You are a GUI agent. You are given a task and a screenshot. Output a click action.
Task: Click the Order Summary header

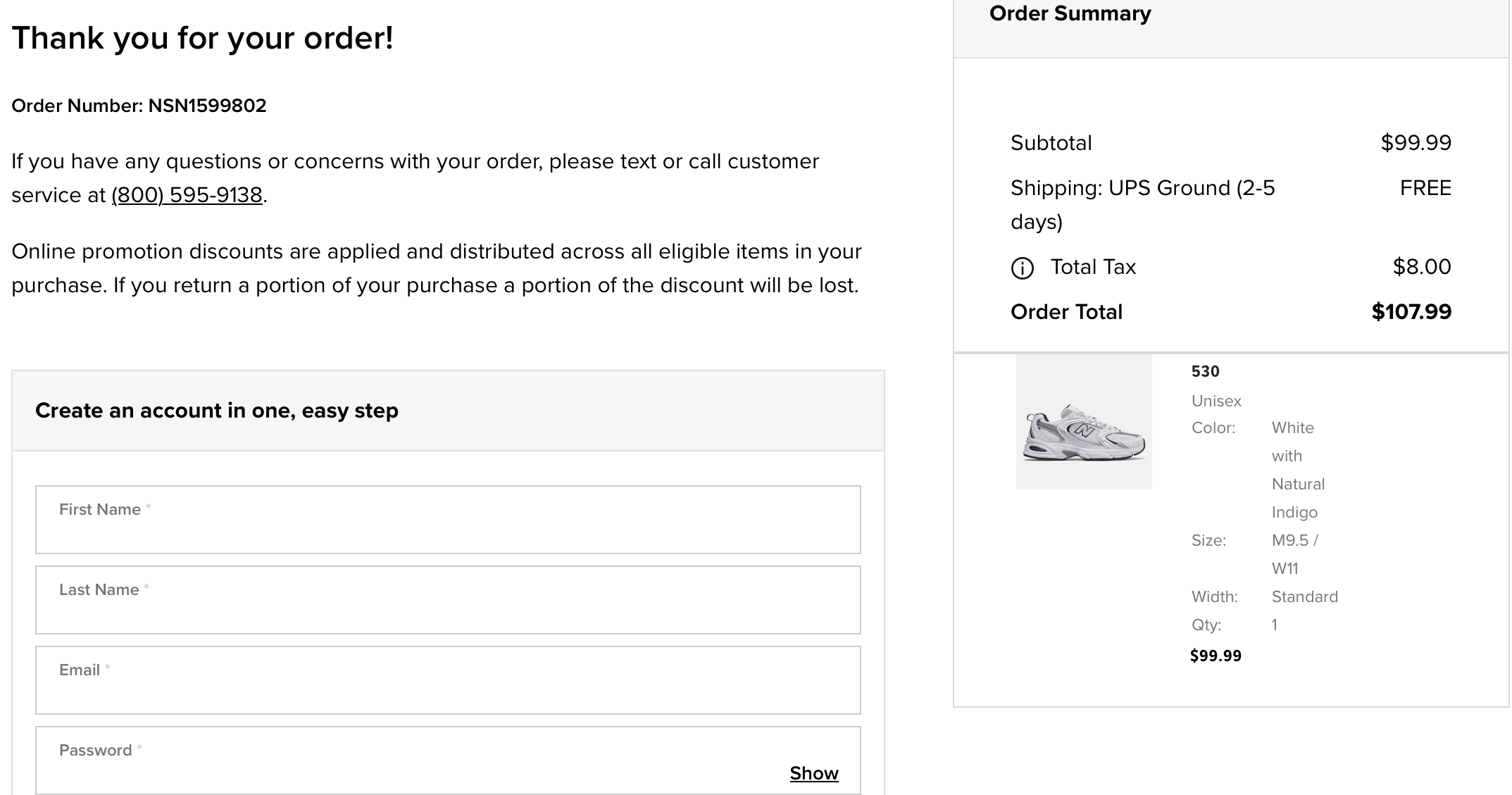pyautogui.click(x=1070, y=13)
